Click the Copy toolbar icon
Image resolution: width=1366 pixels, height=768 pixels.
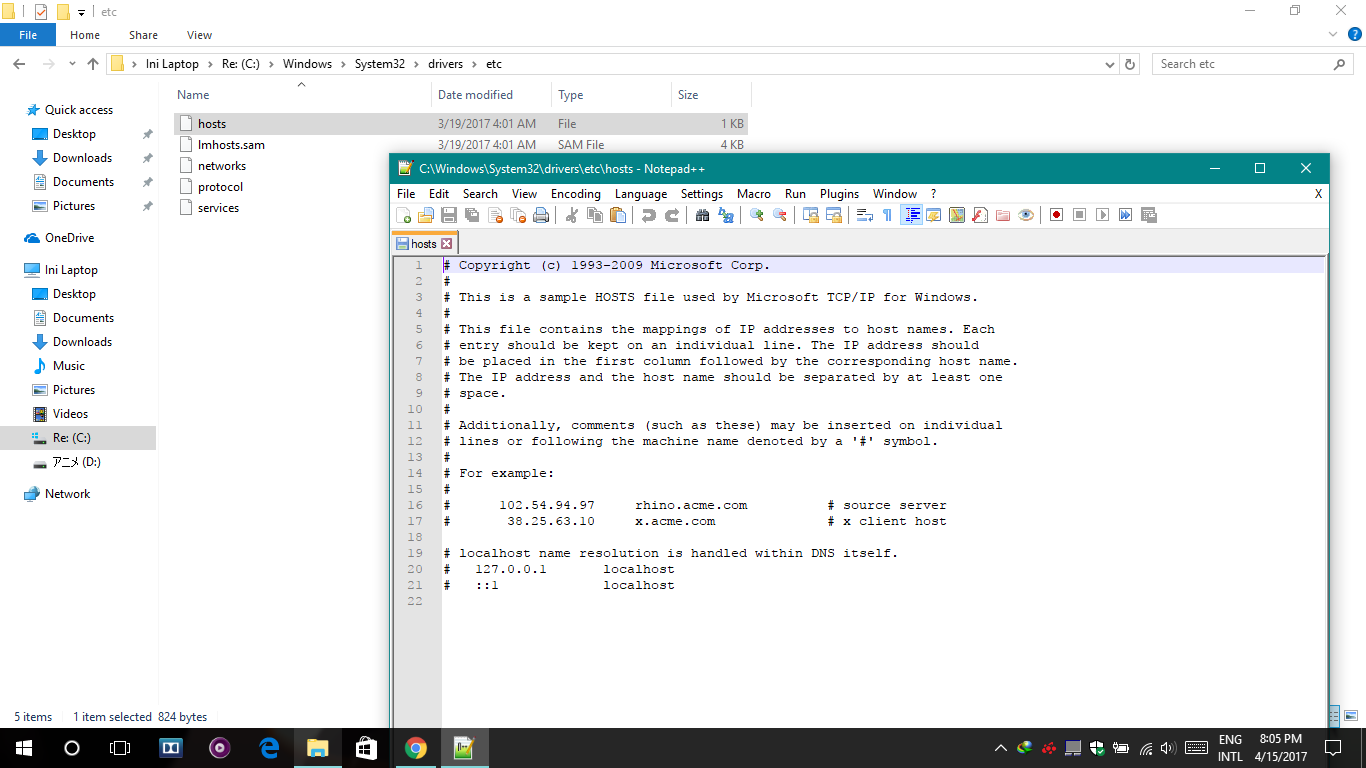click(595, 215)
